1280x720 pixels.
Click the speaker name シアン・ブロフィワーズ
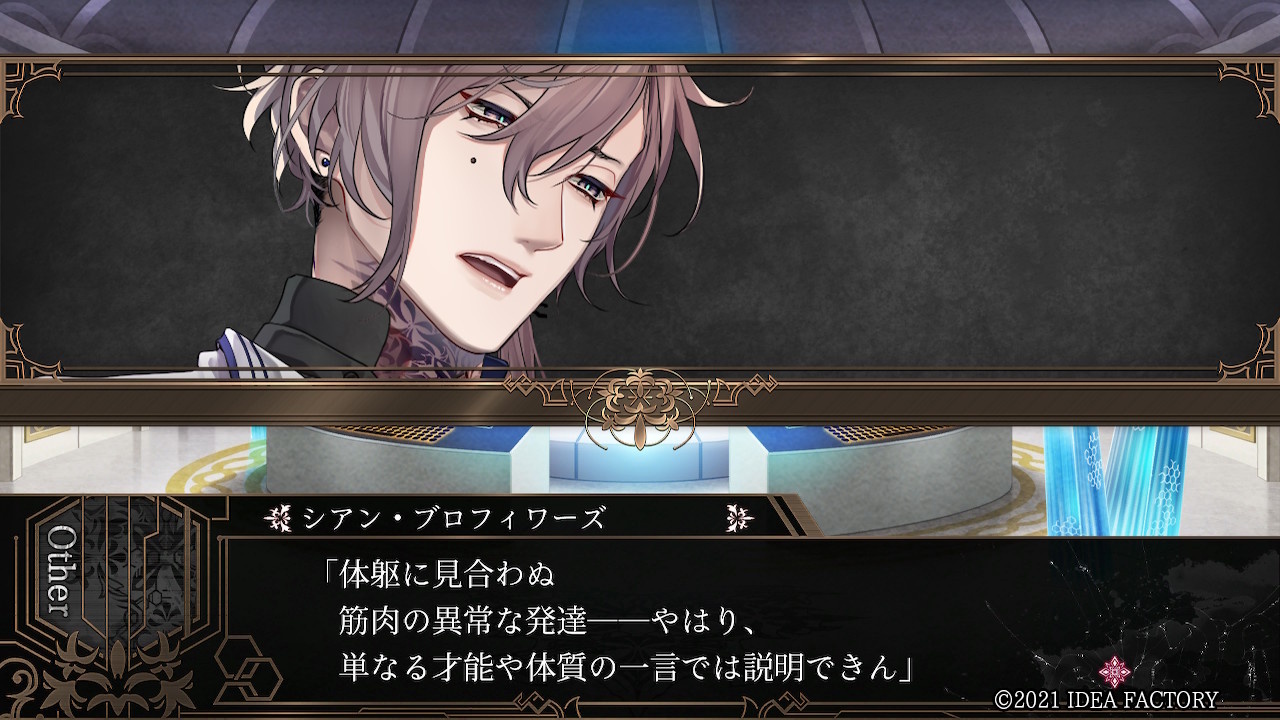[453, 518]
